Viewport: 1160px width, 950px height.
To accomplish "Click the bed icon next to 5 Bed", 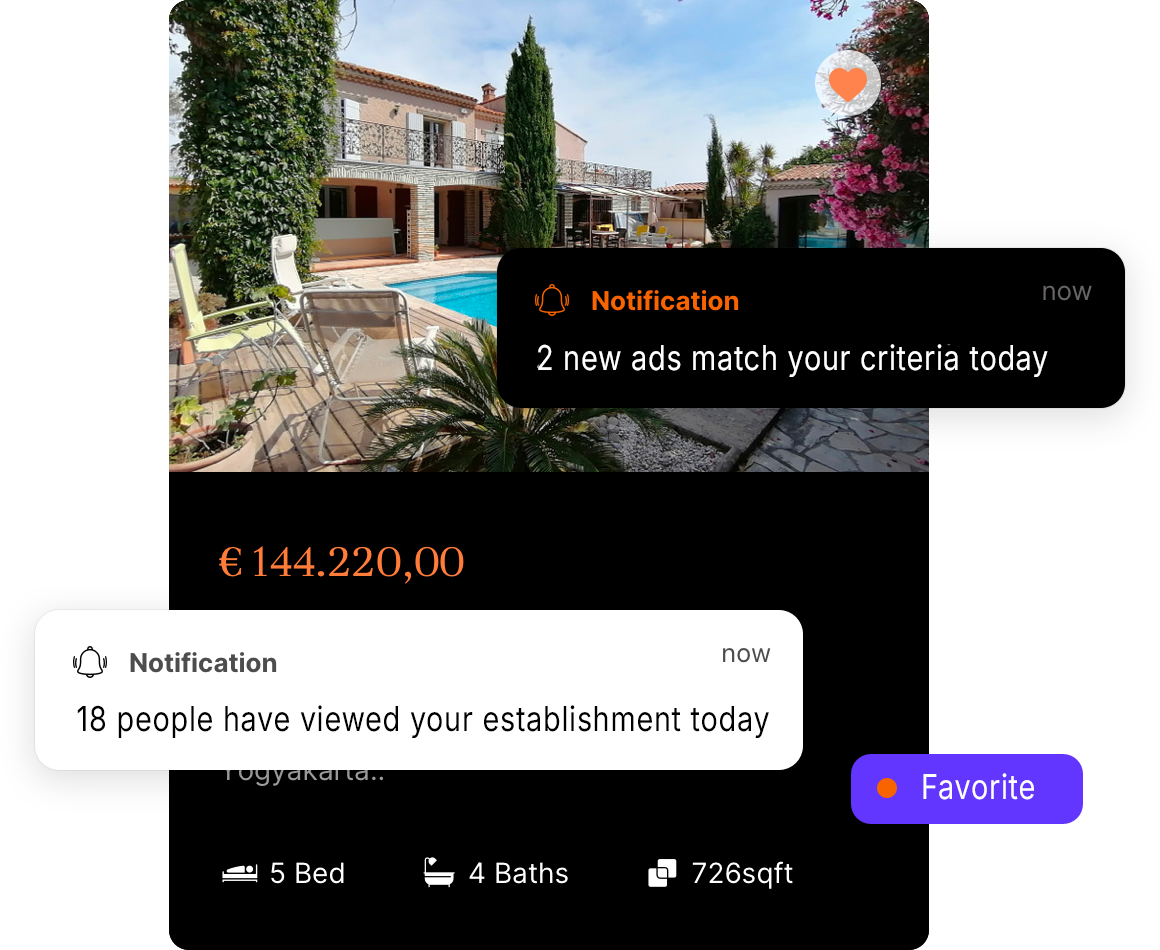I will [x=240, y=873].
